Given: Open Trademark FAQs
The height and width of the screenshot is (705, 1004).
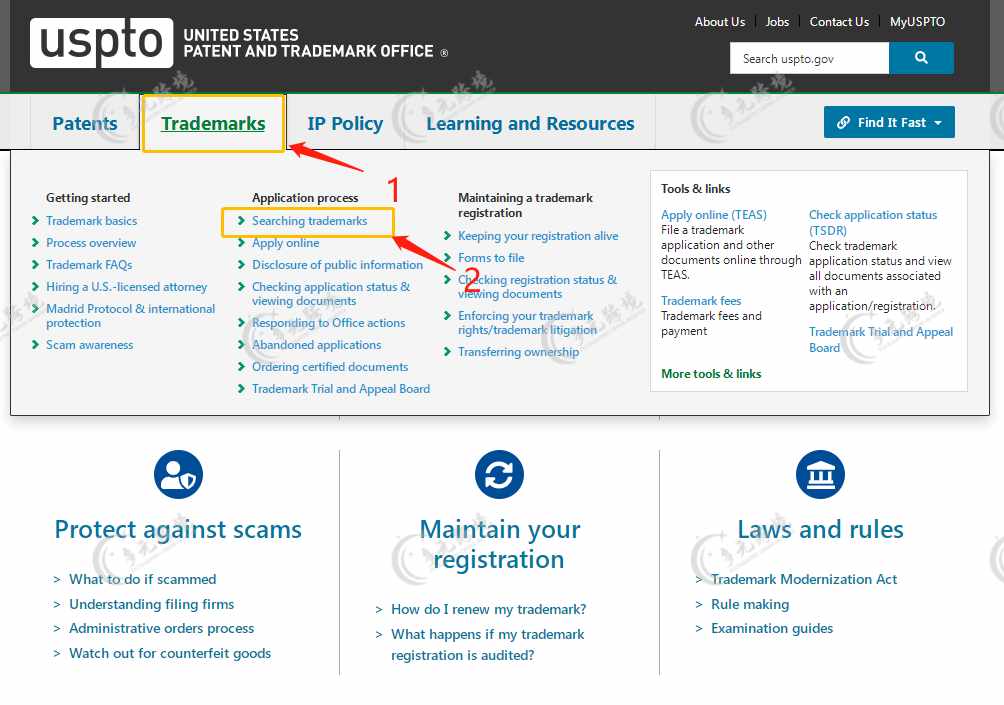Looking at the screenshot, I should 89,264.
